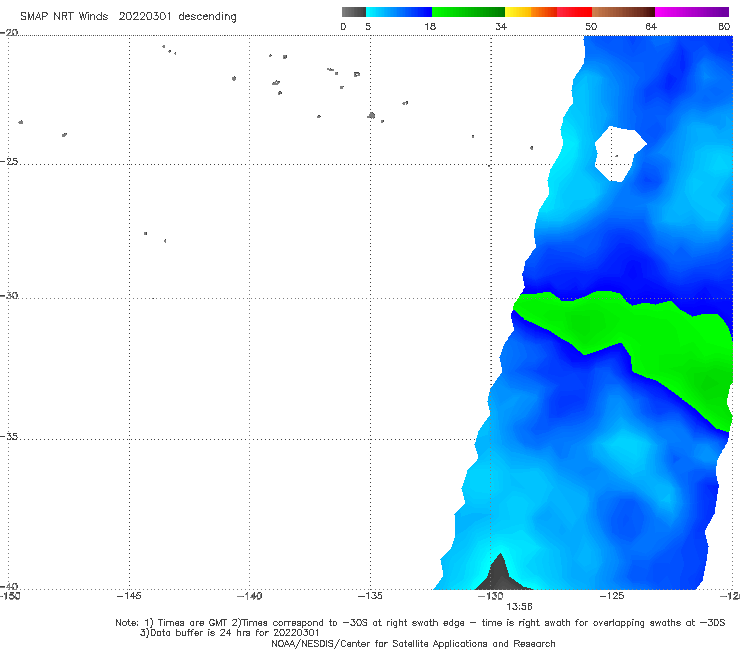Click the word "descending" in the title

coord(207,17)
